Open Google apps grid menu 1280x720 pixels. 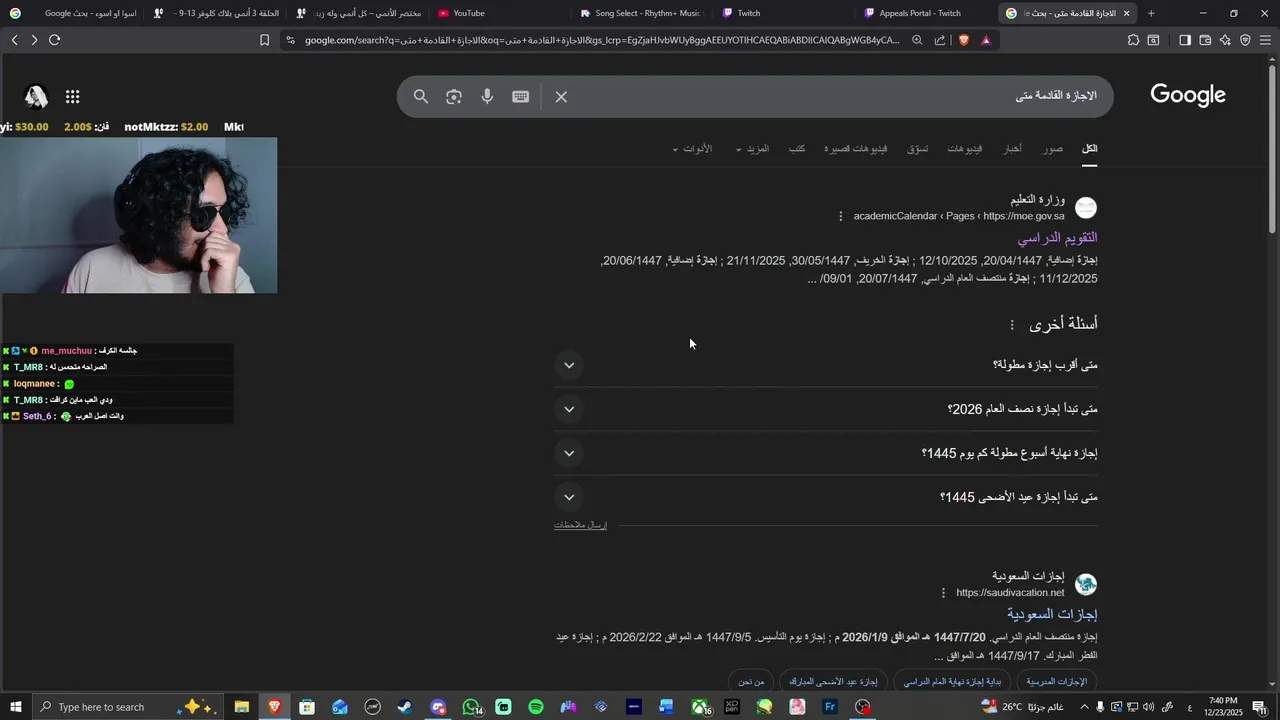point(72,97)
